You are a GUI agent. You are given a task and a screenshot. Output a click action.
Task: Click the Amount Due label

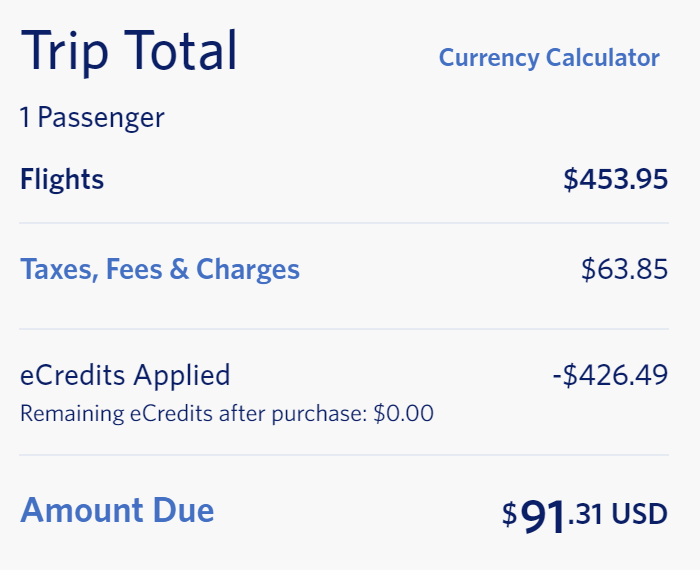click(x=117, y=510)
